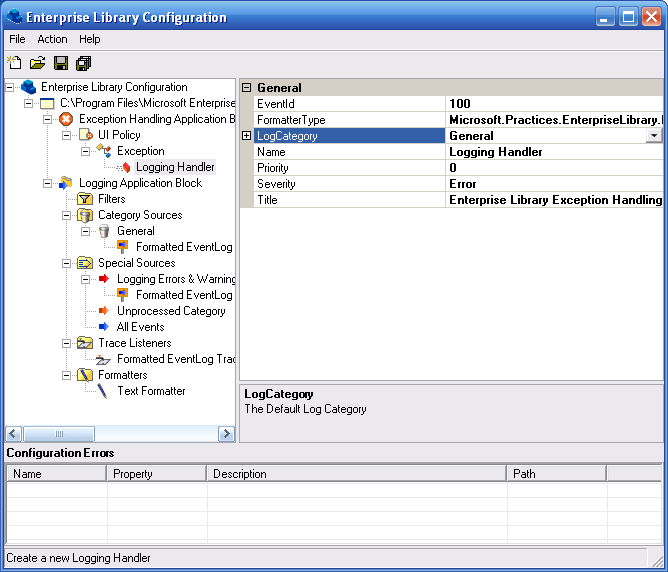The width and height of the screenshot is (668, 572).
Task: Click the Save All toolbar icon
Action: coord(83,63)
